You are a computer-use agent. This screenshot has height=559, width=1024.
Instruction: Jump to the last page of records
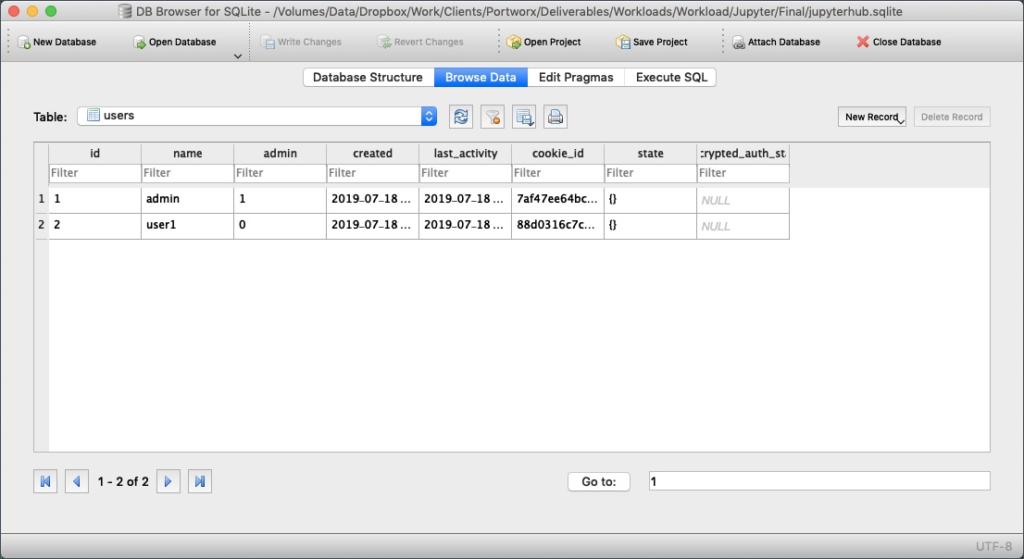[200, 482]
